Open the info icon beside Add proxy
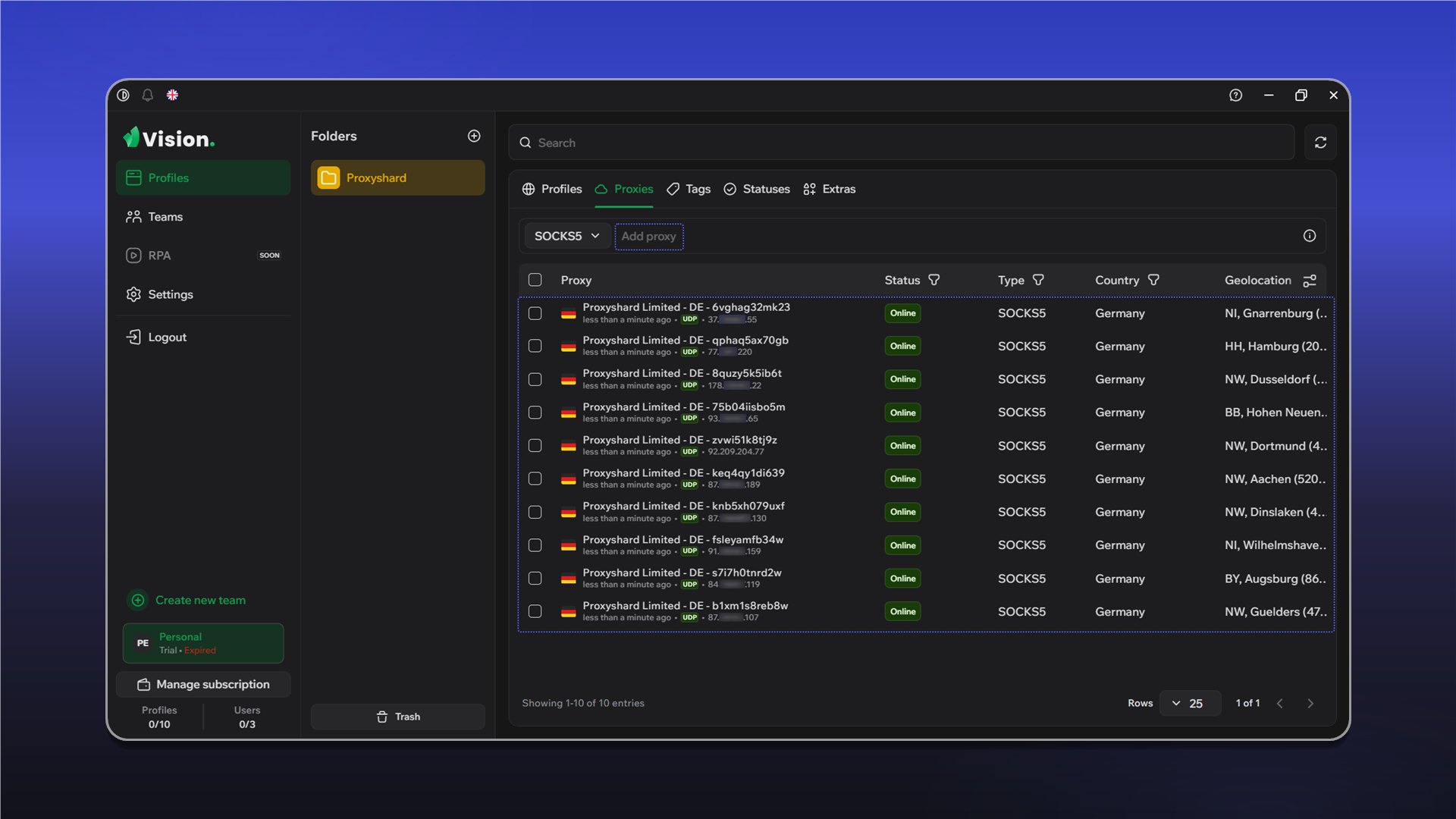 coord(1310,236)
